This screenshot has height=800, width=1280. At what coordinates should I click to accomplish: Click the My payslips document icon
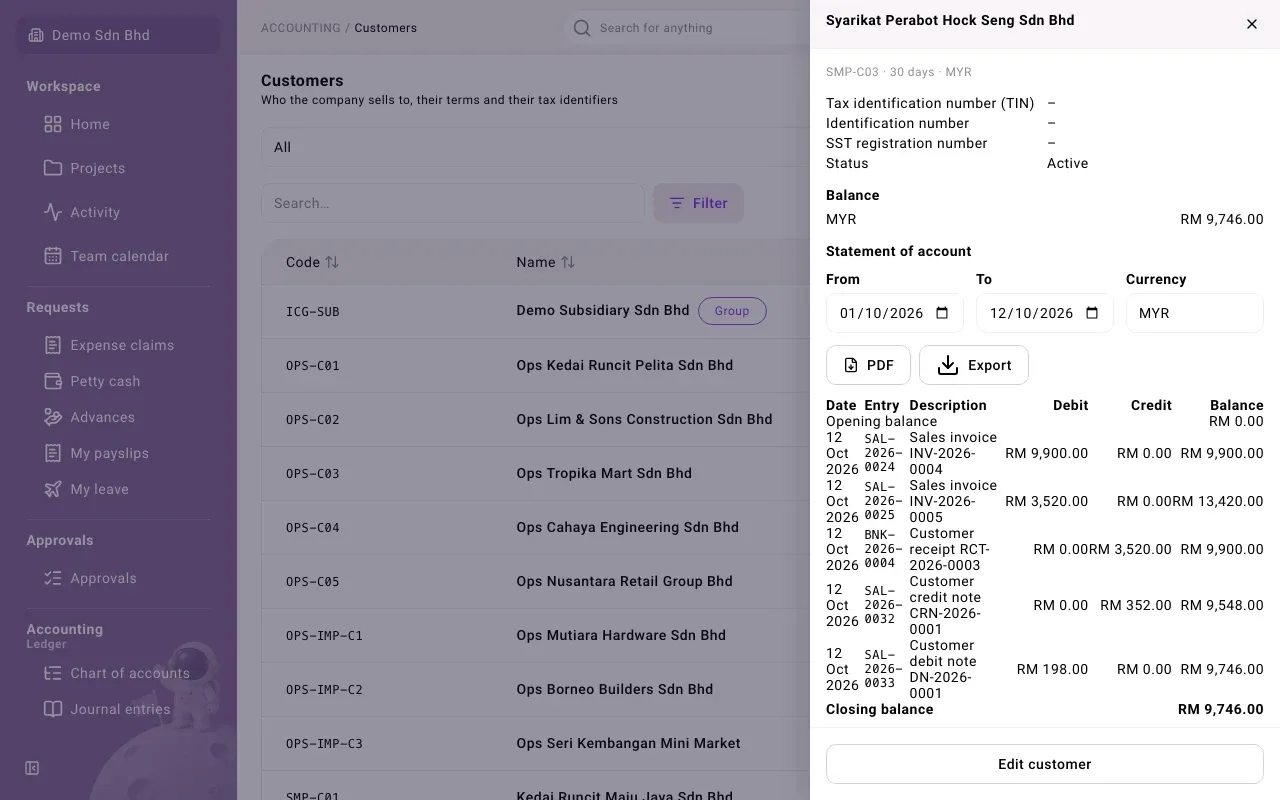click(x=53, y=453)
